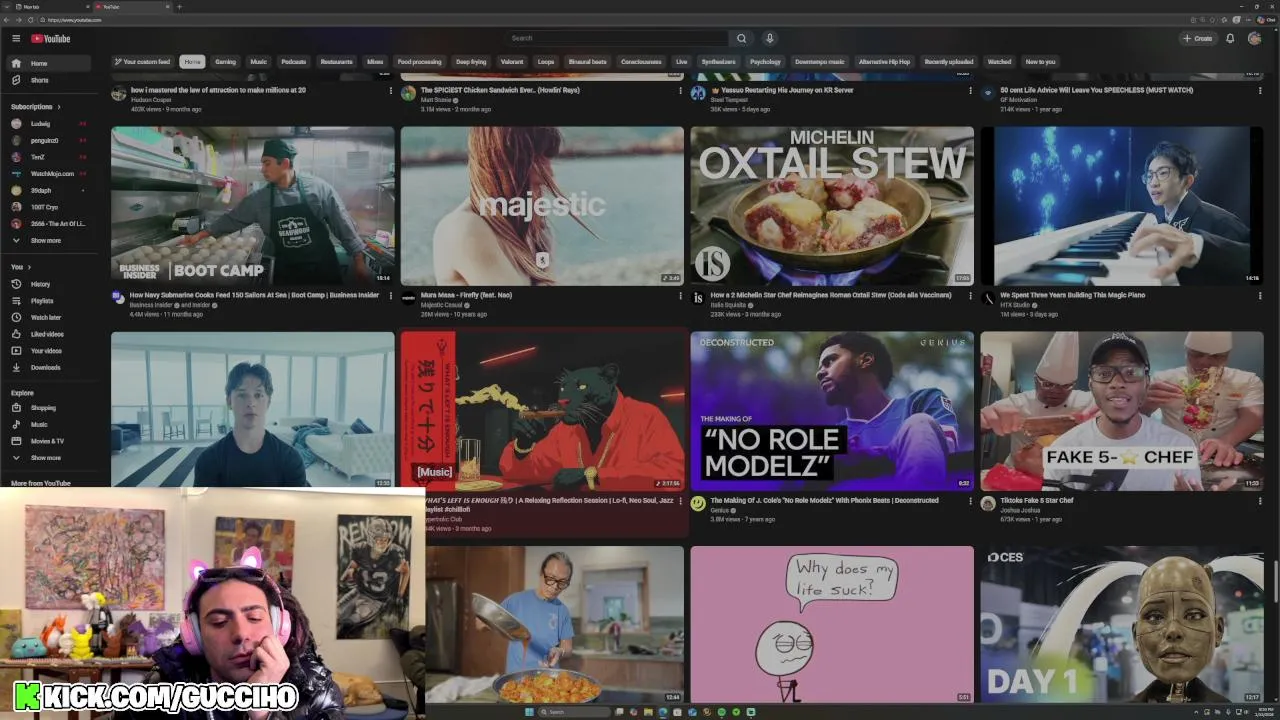Open the Ludwig subscription channel

pyautogui.click(x=49, y=124)
